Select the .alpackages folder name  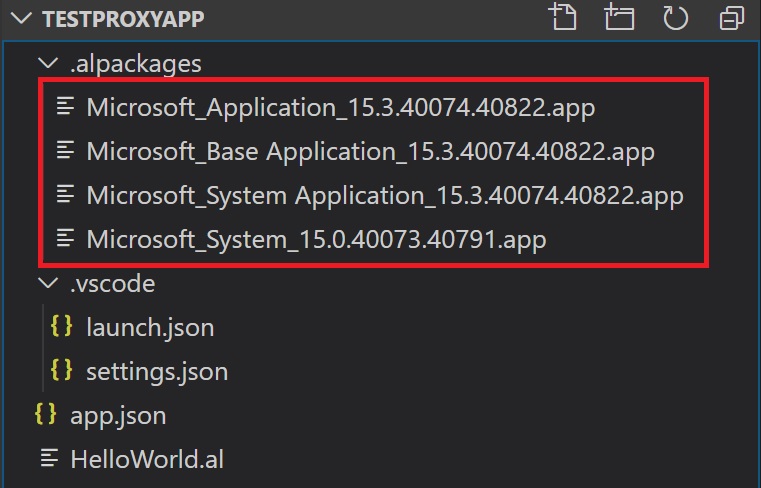135,64
